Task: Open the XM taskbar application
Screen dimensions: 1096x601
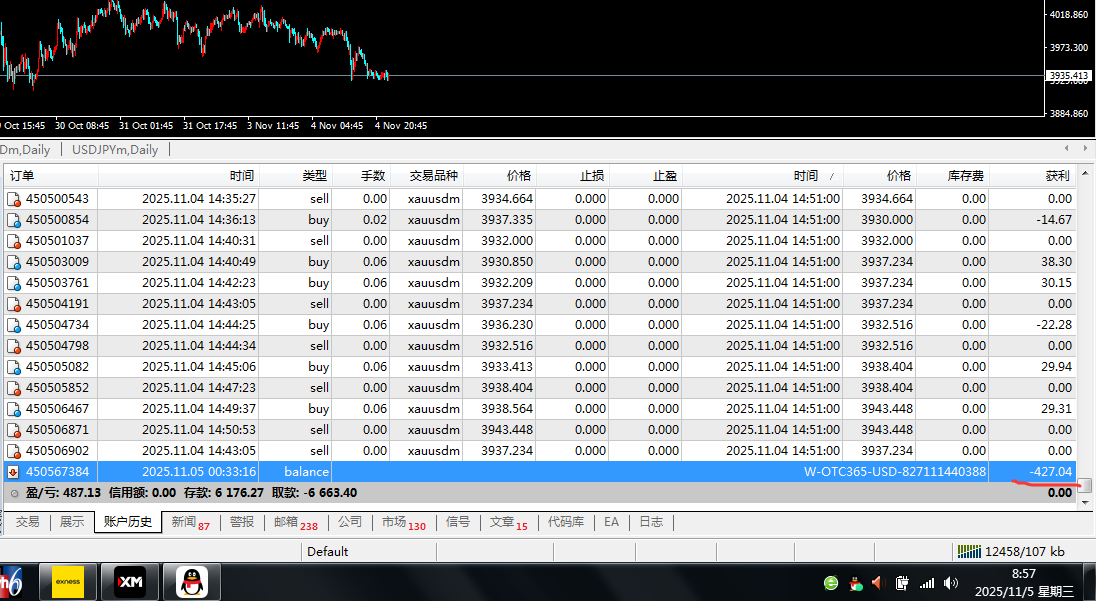Action: point(130,581)
